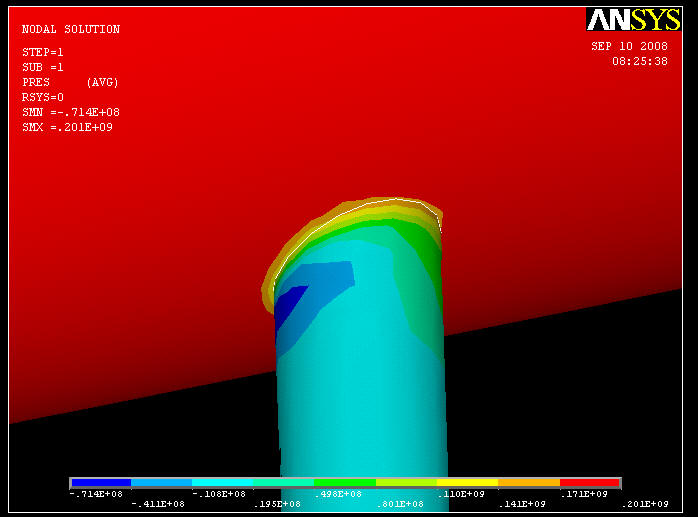
Task: Click the orange legend swatch
Action: 529,483
